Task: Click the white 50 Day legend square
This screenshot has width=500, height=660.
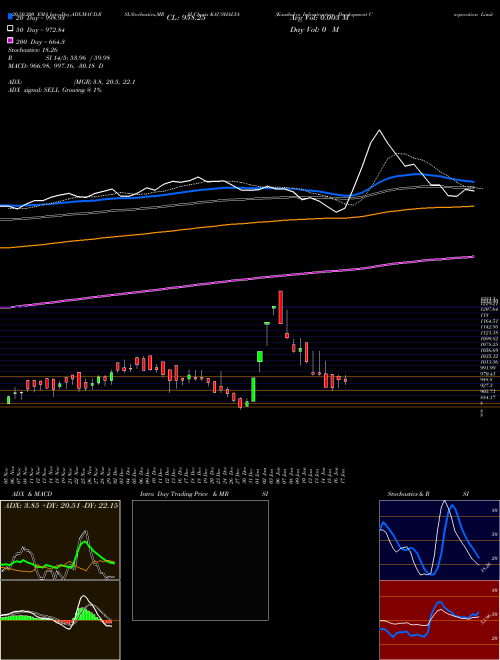Action: click(x=10, y=29)
